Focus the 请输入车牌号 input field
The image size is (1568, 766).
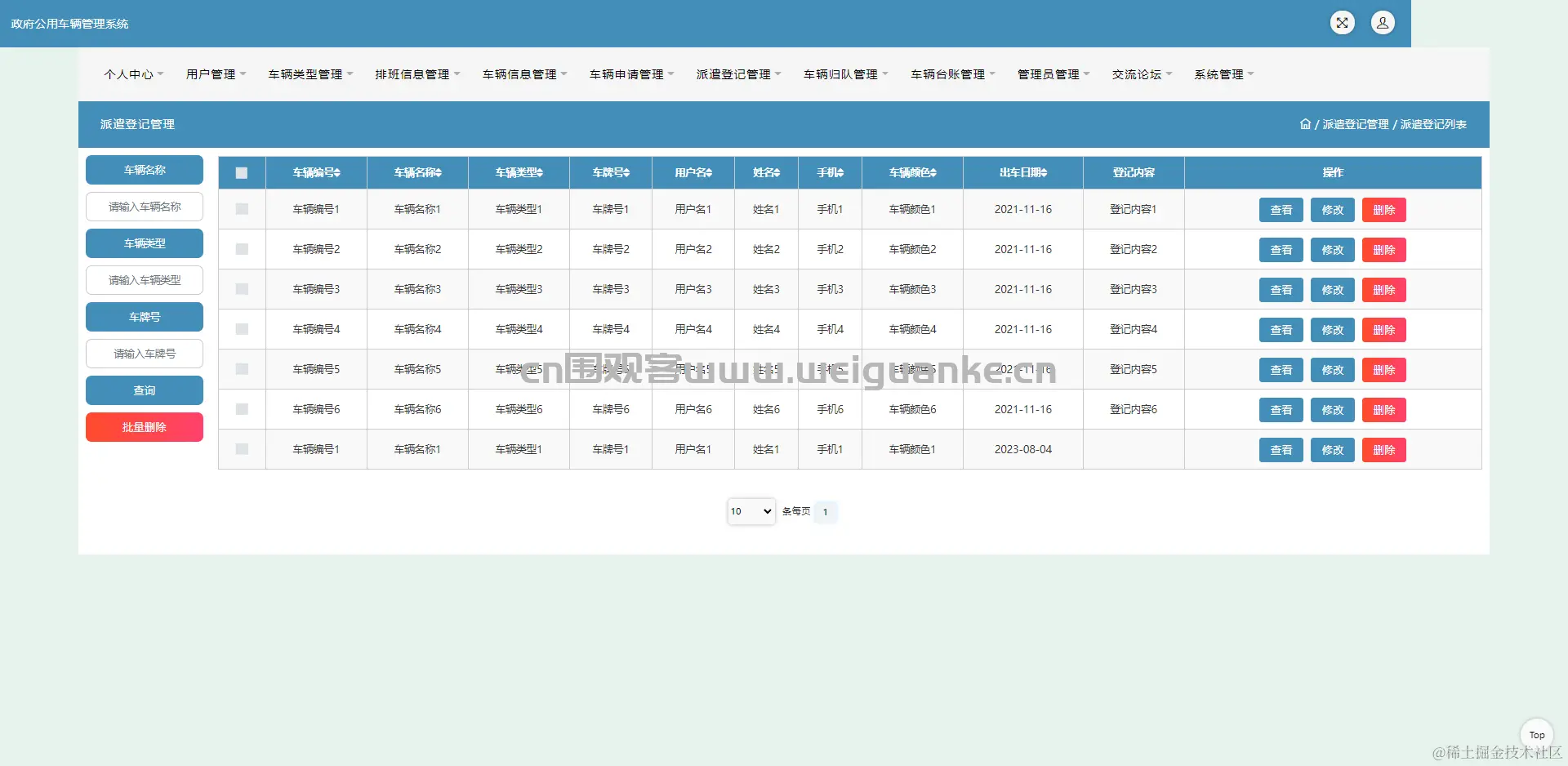[x=145, y=354]
